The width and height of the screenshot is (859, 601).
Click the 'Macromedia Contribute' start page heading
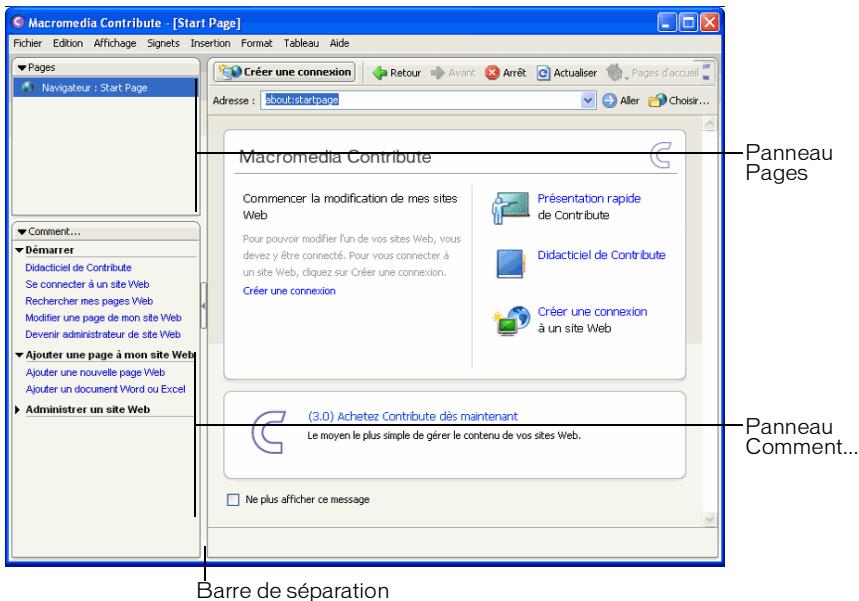tap(335, 157)
